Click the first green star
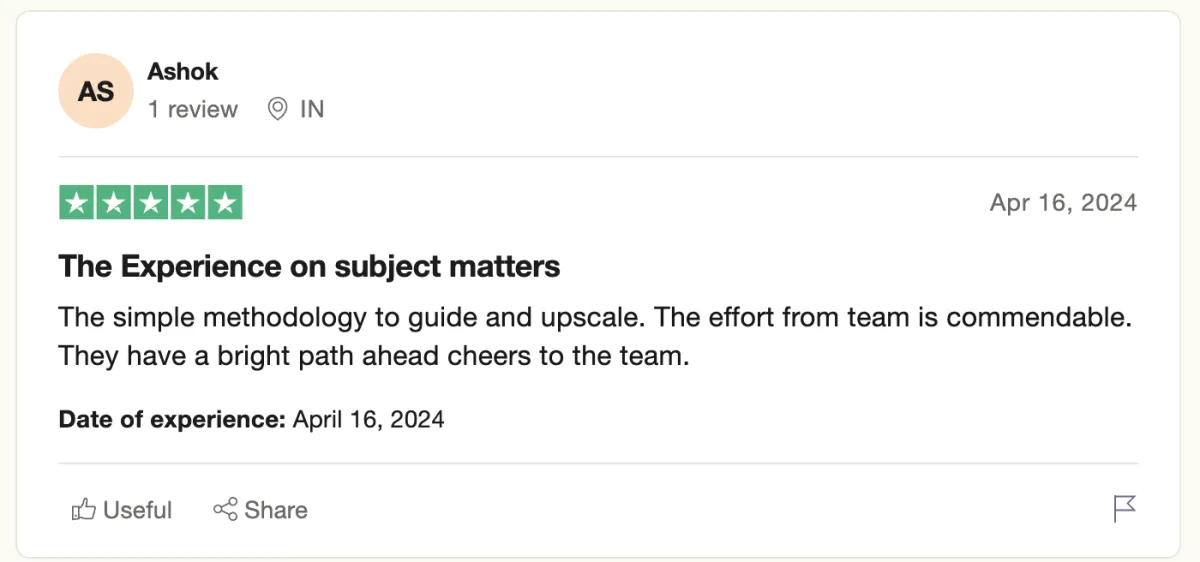The width and height of the screenshot is (1200, 562). tap(77, 203)
